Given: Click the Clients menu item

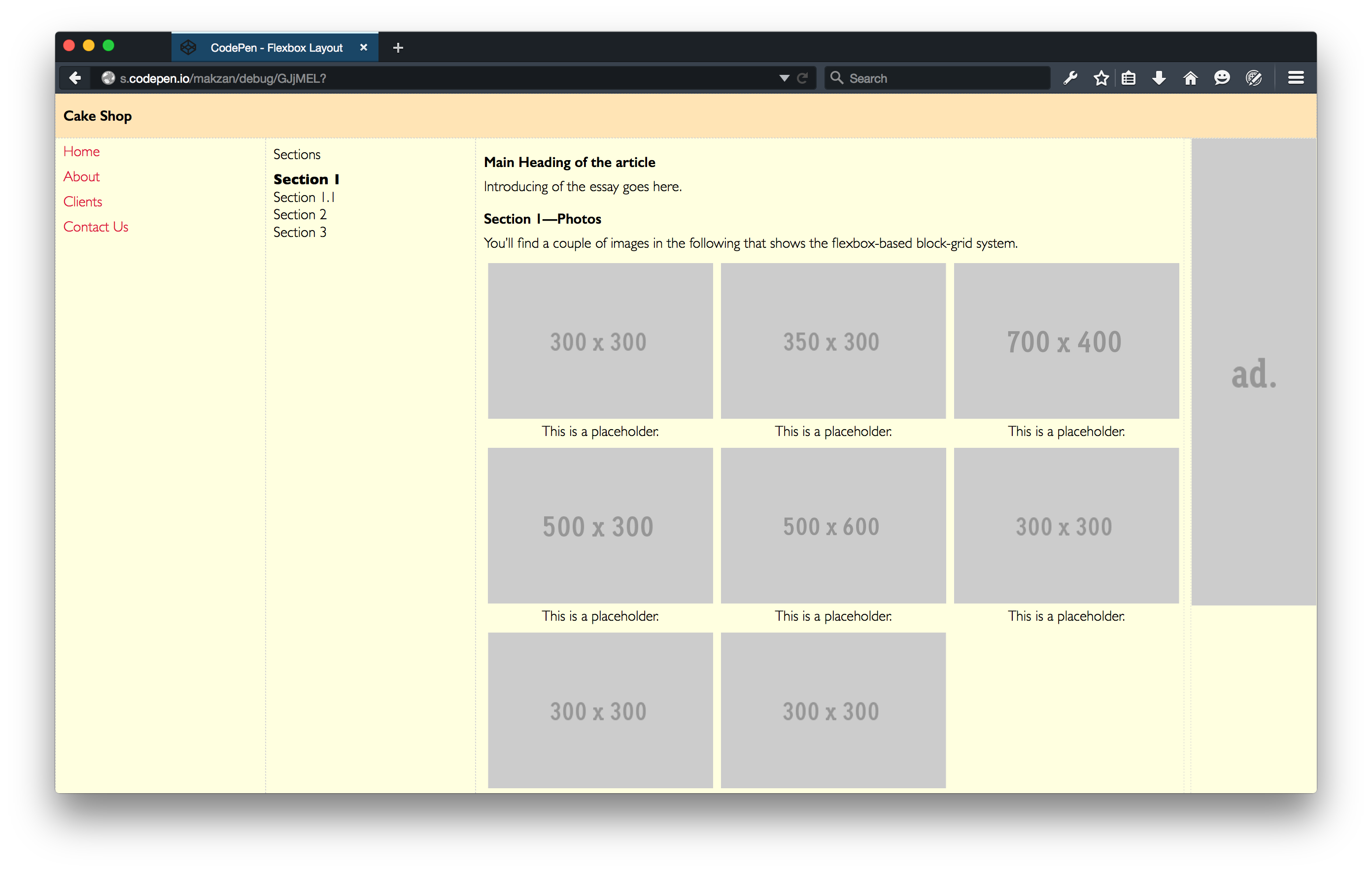Looking at the screenshot, I should 82,202.
